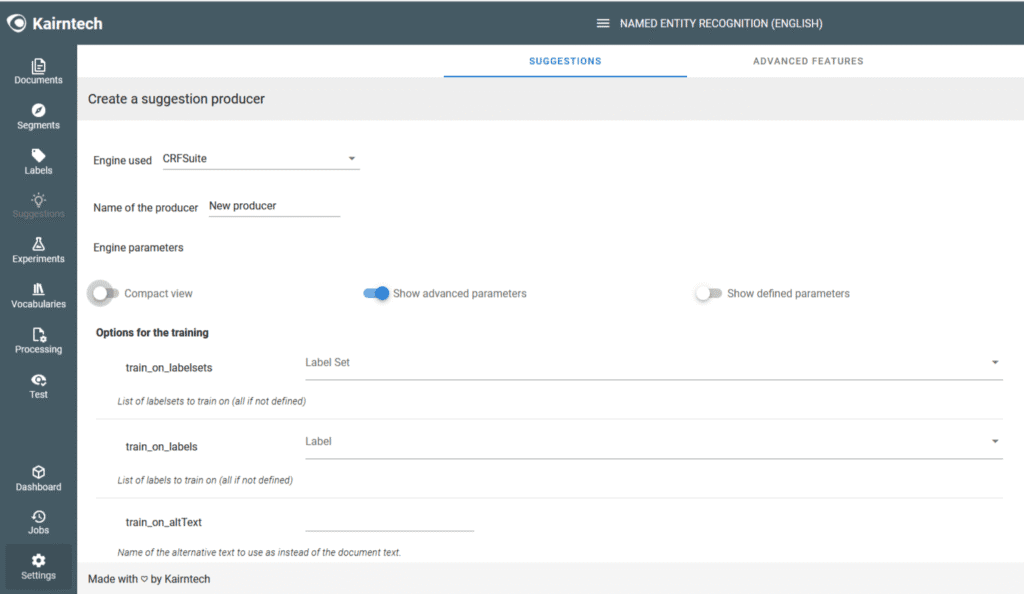The height and width of the screenshot is (594, 1024).
Task: Click the hamburger menu beside project name
Action: [x=602, y=23]
